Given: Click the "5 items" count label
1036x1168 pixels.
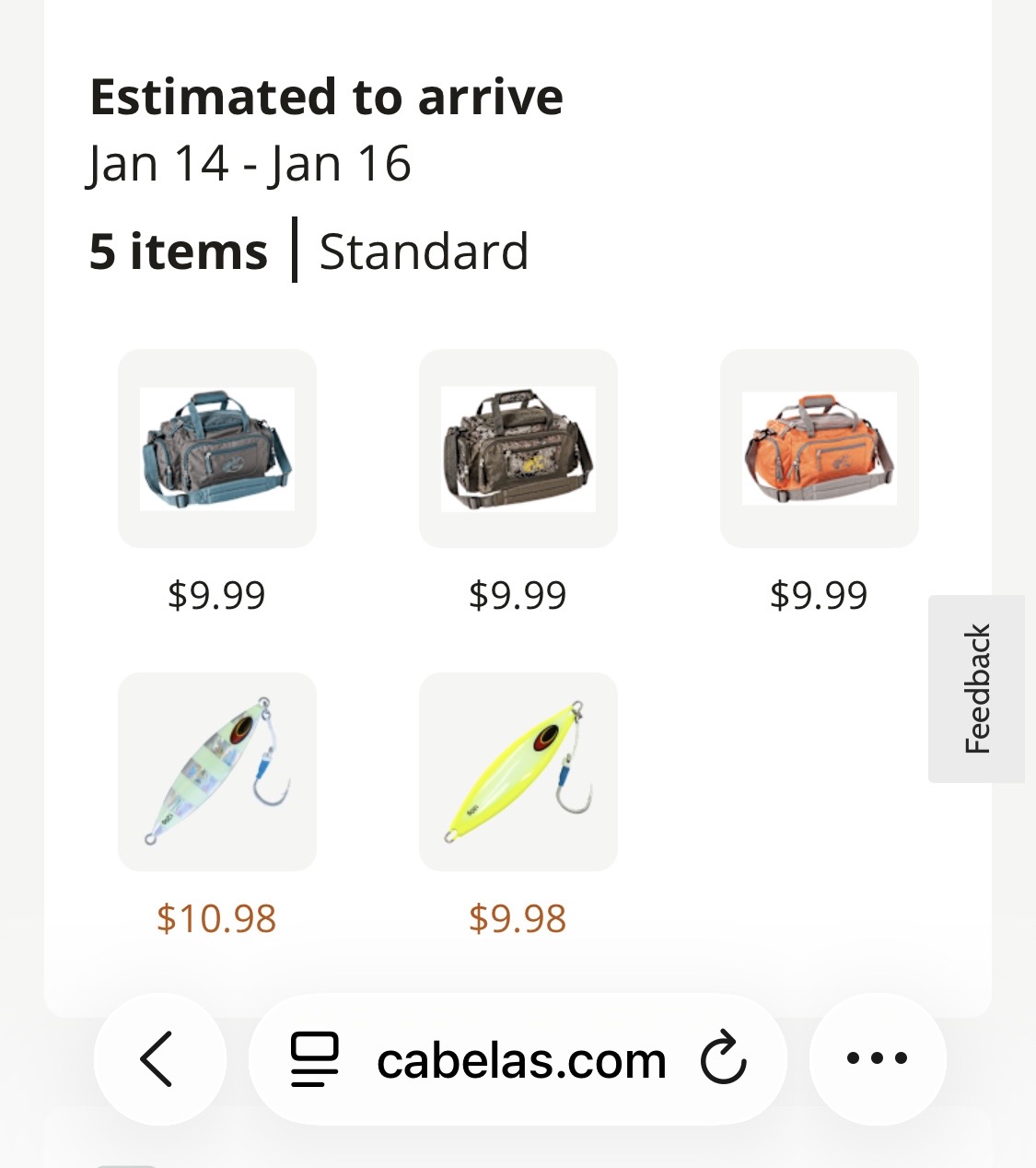Looking at the screenshot, I should click(x=179, y=251).
